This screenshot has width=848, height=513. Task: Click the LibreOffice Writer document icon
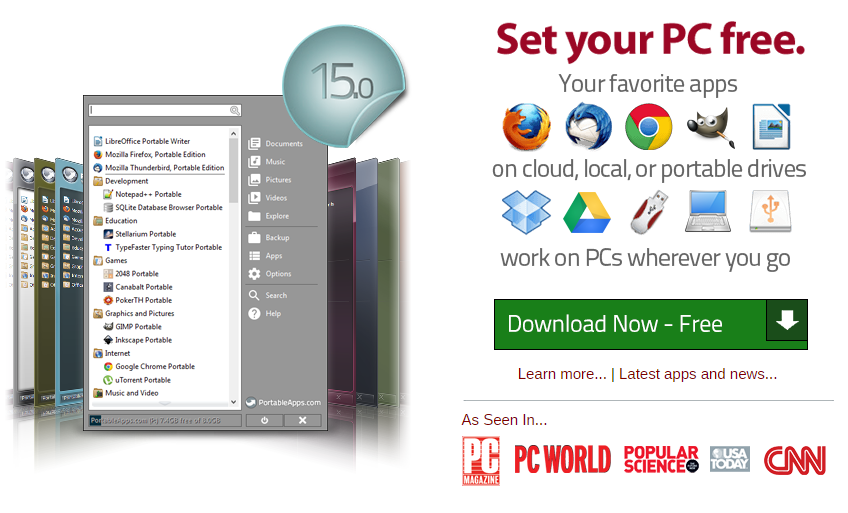coord(772,127)
